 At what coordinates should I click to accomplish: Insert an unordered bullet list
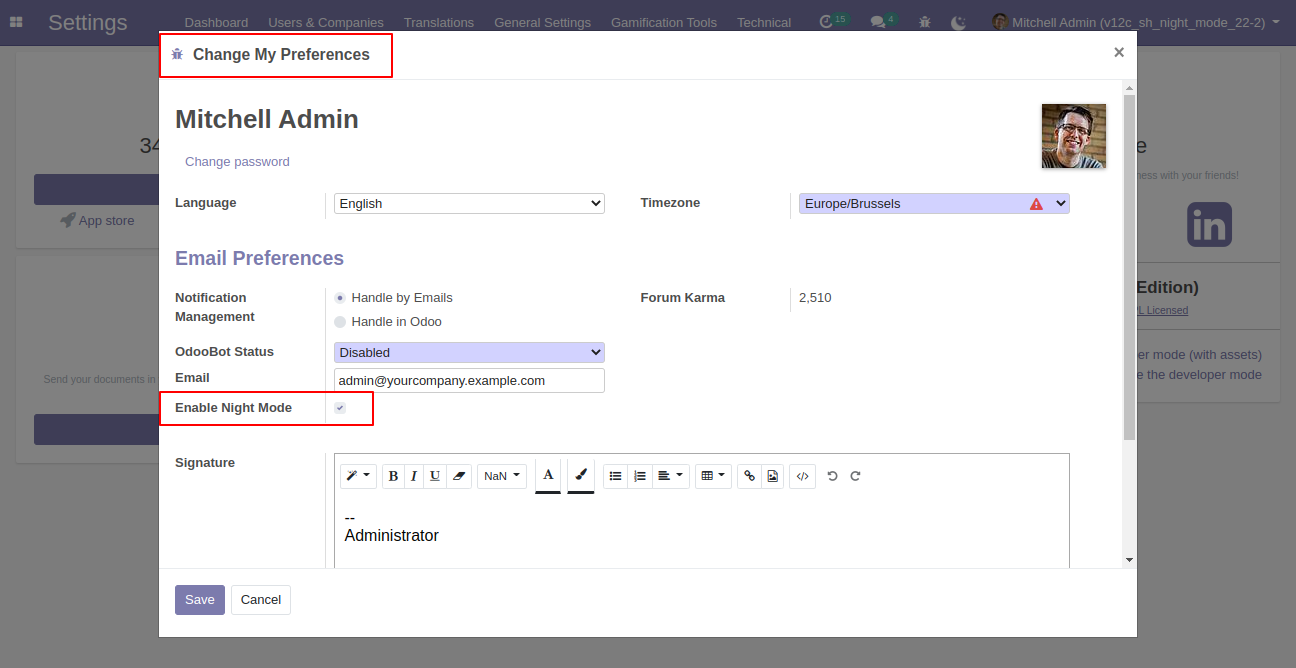615,476
